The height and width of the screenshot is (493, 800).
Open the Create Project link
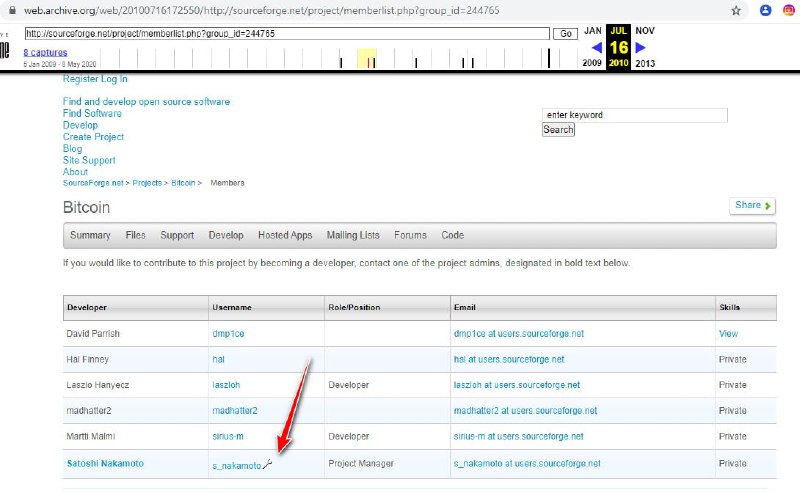click(x=93, y=137)
